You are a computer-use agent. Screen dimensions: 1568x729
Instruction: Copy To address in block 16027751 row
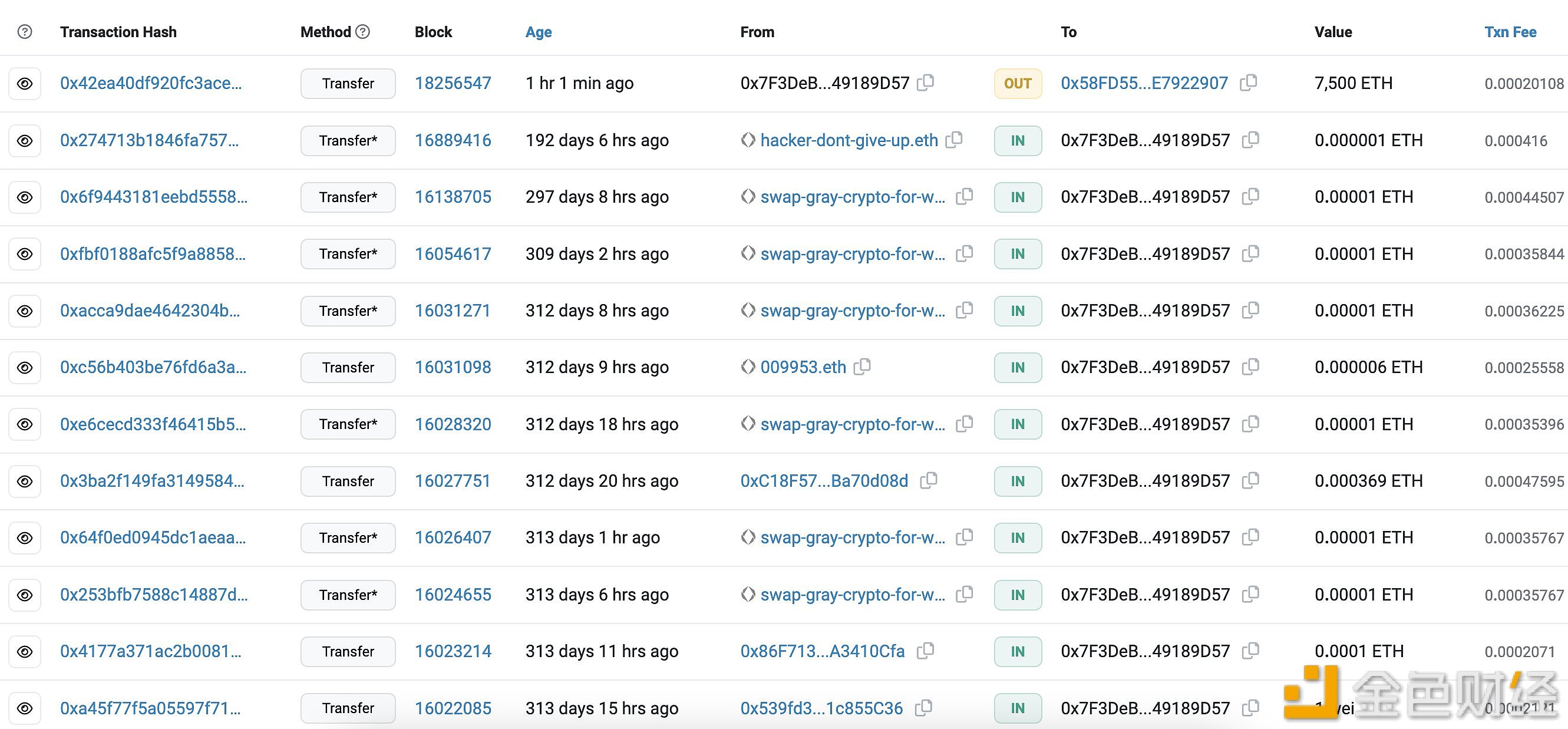click(1250, 480)
